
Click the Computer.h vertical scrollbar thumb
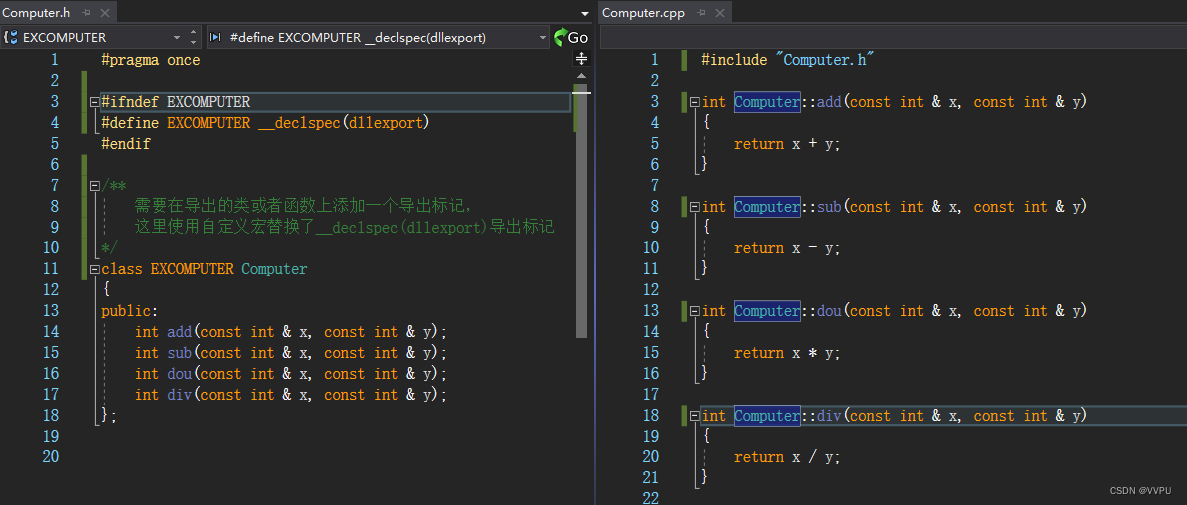click(x=581, y=210)
